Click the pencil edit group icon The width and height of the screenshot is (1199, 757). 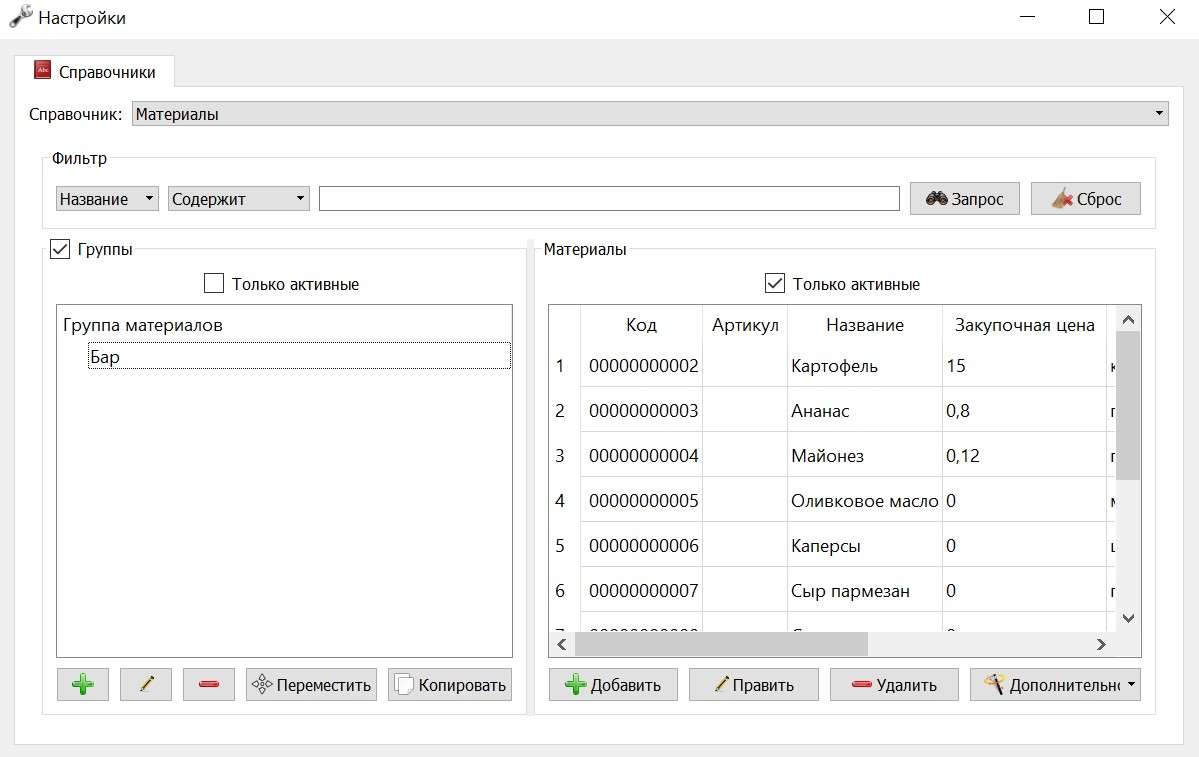(146, 684)
